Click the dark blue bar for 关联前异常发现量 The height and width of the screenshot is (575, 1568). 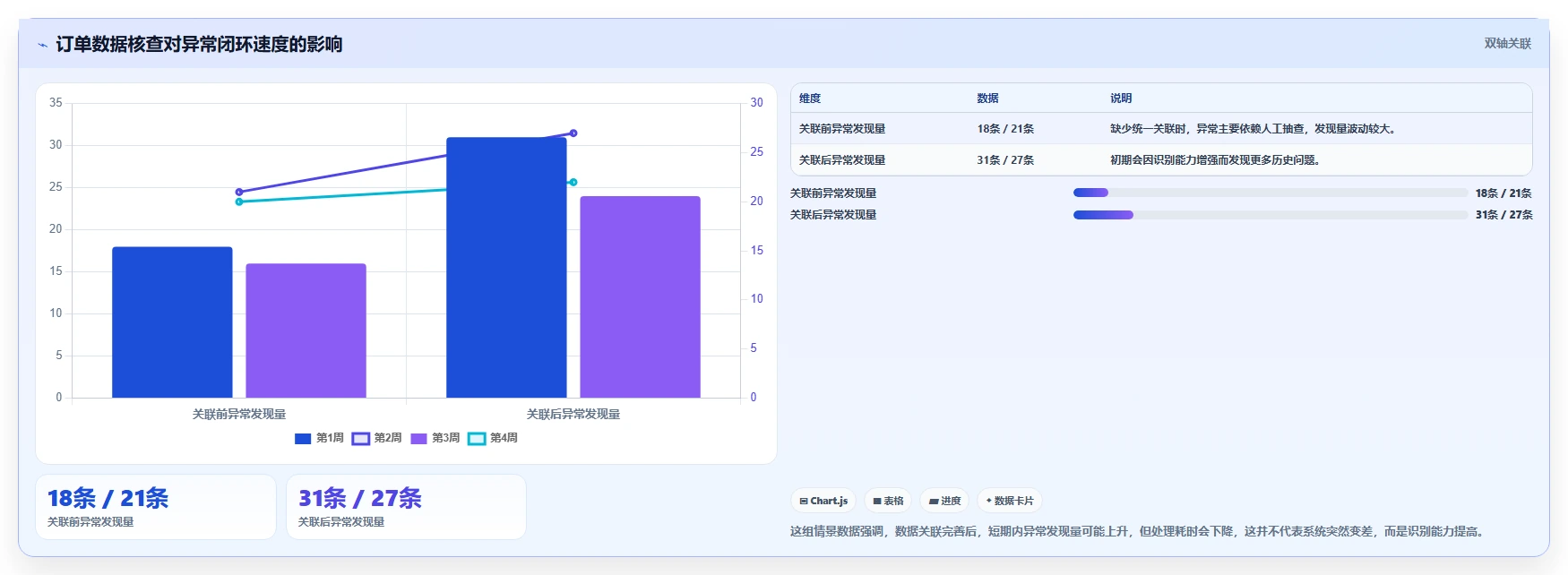(x=172, y=322)
